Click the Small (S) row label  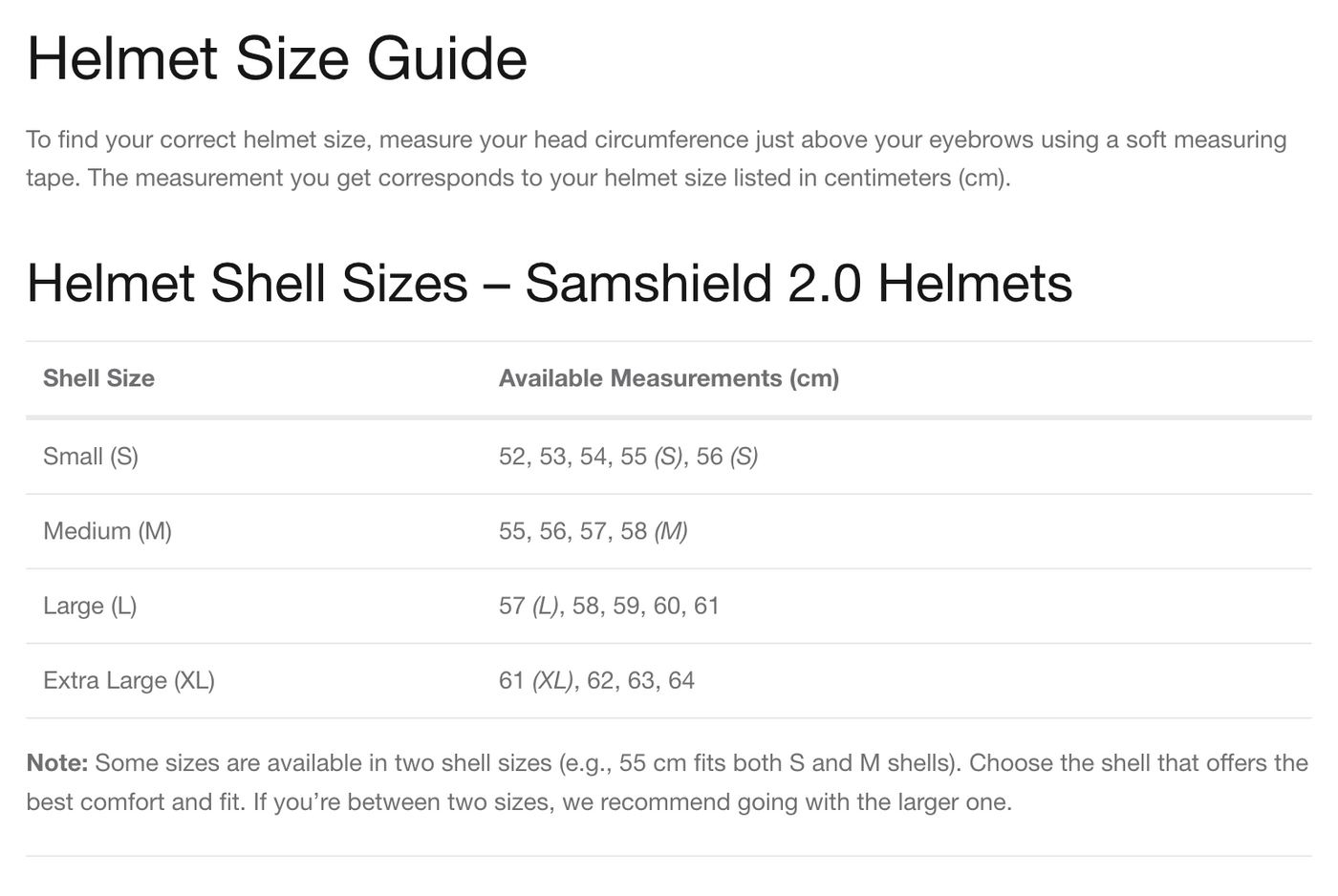pyautogui.click(x=91, y=457)
